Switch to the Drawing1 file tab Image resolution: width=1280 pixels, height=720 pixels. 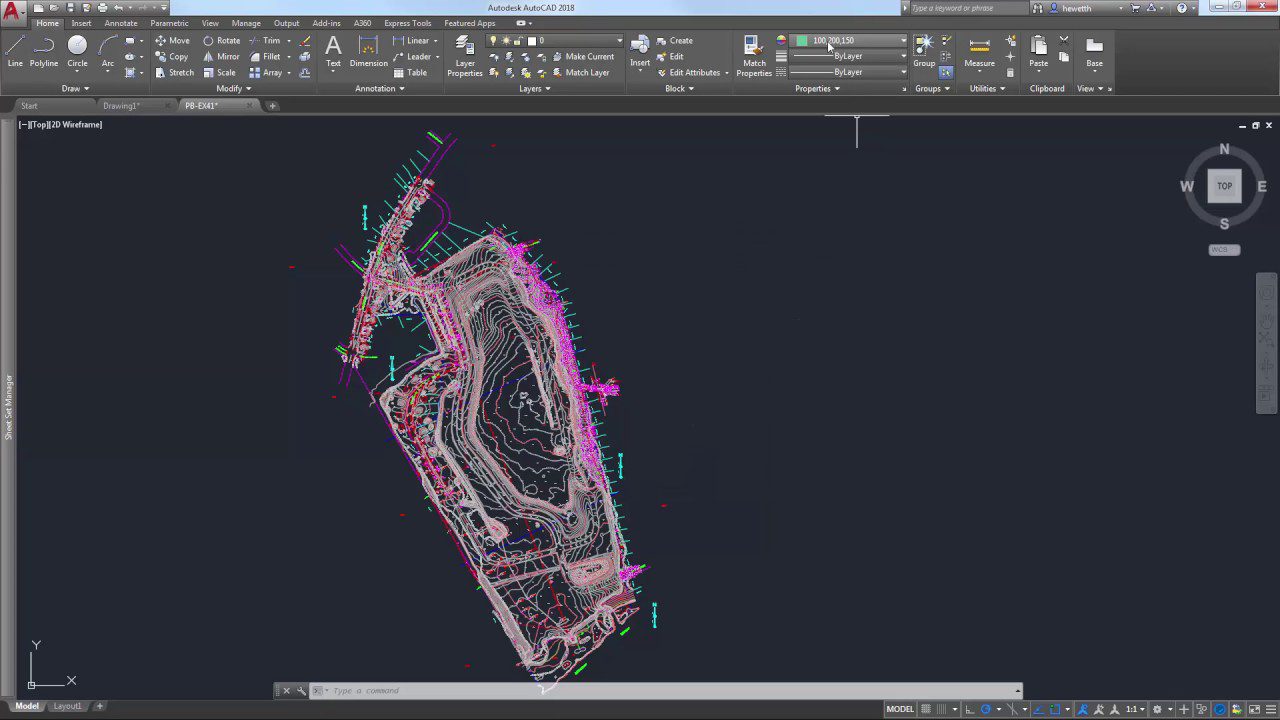coord(121,106)
